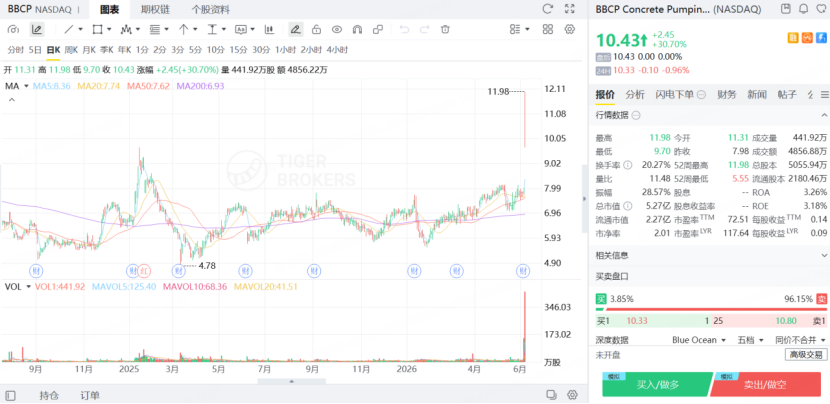This screenshot has height=404, width=830.
Task: Open the 帖子 tab
Action: point(787,95)
